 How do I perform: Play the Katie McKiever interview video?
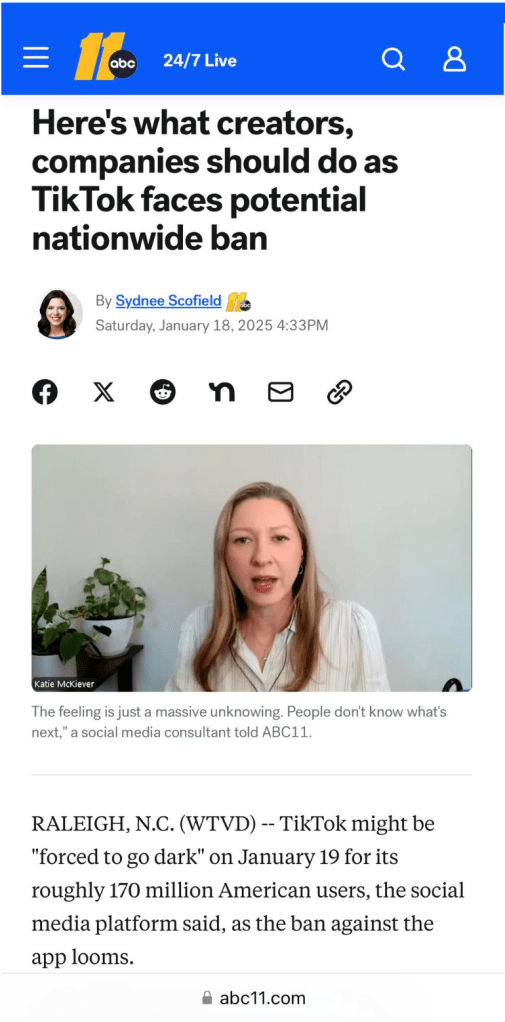click(x=252, y=568)
